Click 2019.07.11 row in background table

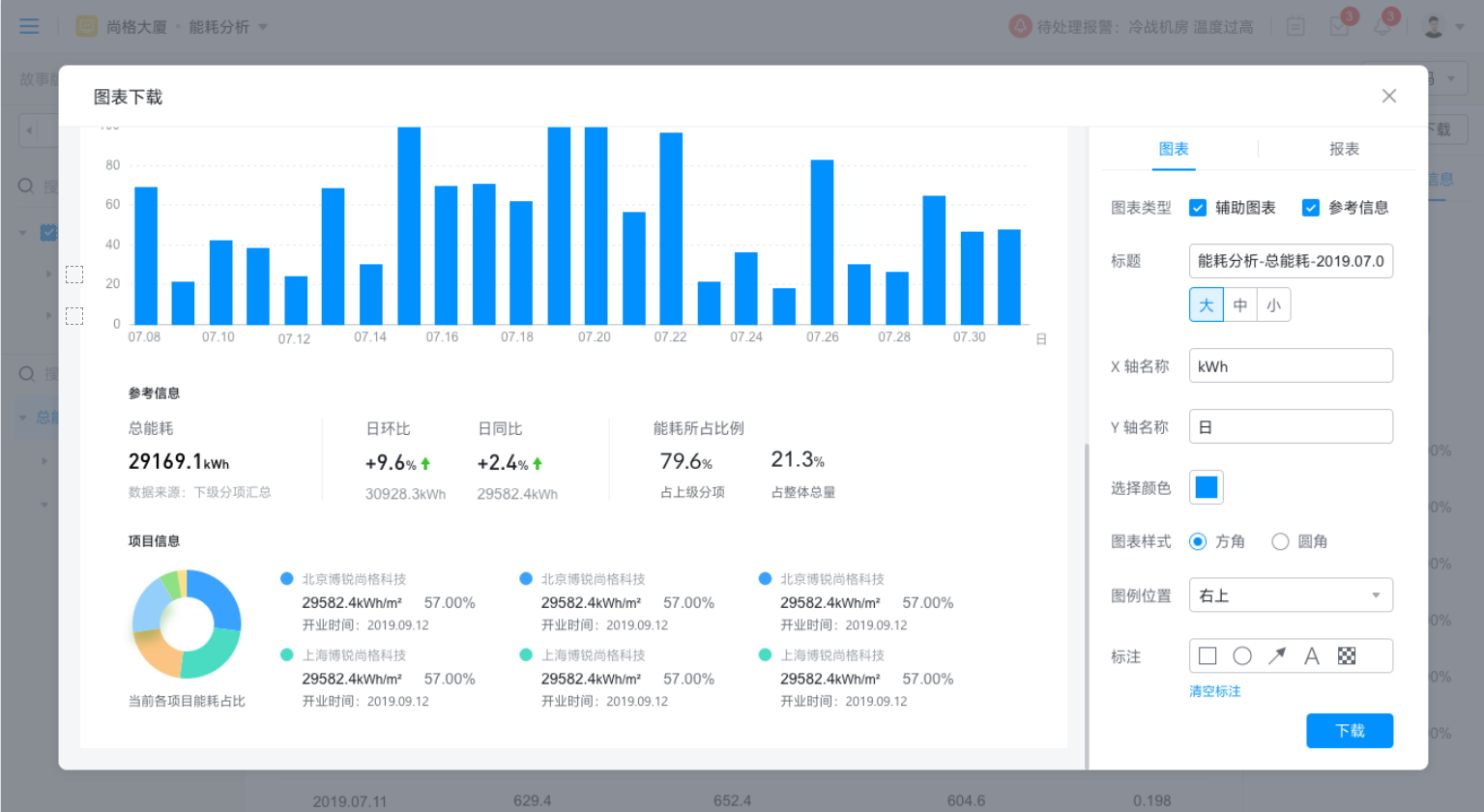350,801
